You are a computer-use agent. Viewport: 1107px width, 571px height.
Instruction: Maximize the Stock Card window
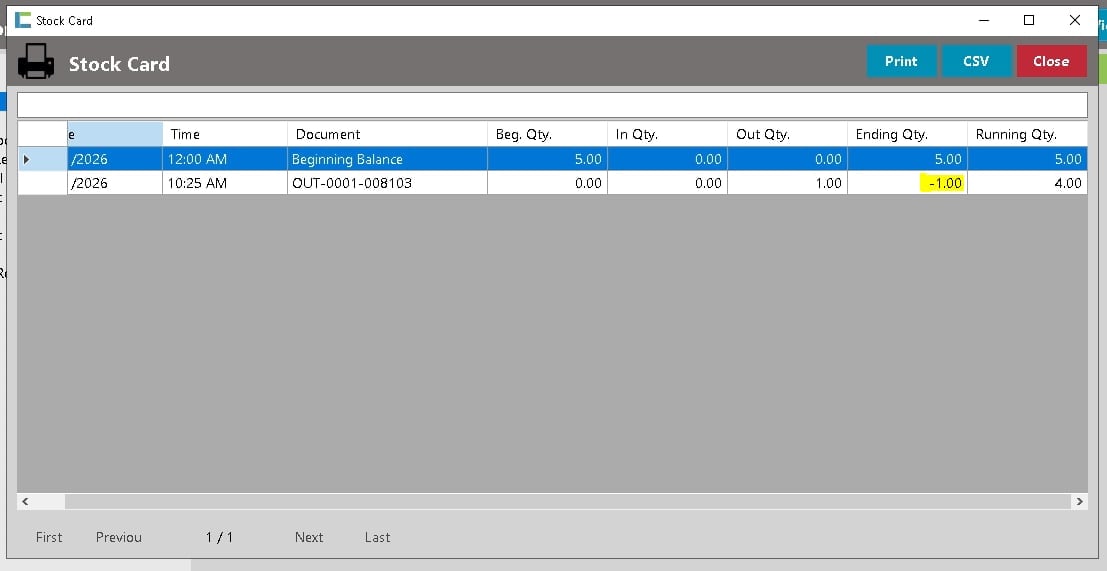[1028, 20]
